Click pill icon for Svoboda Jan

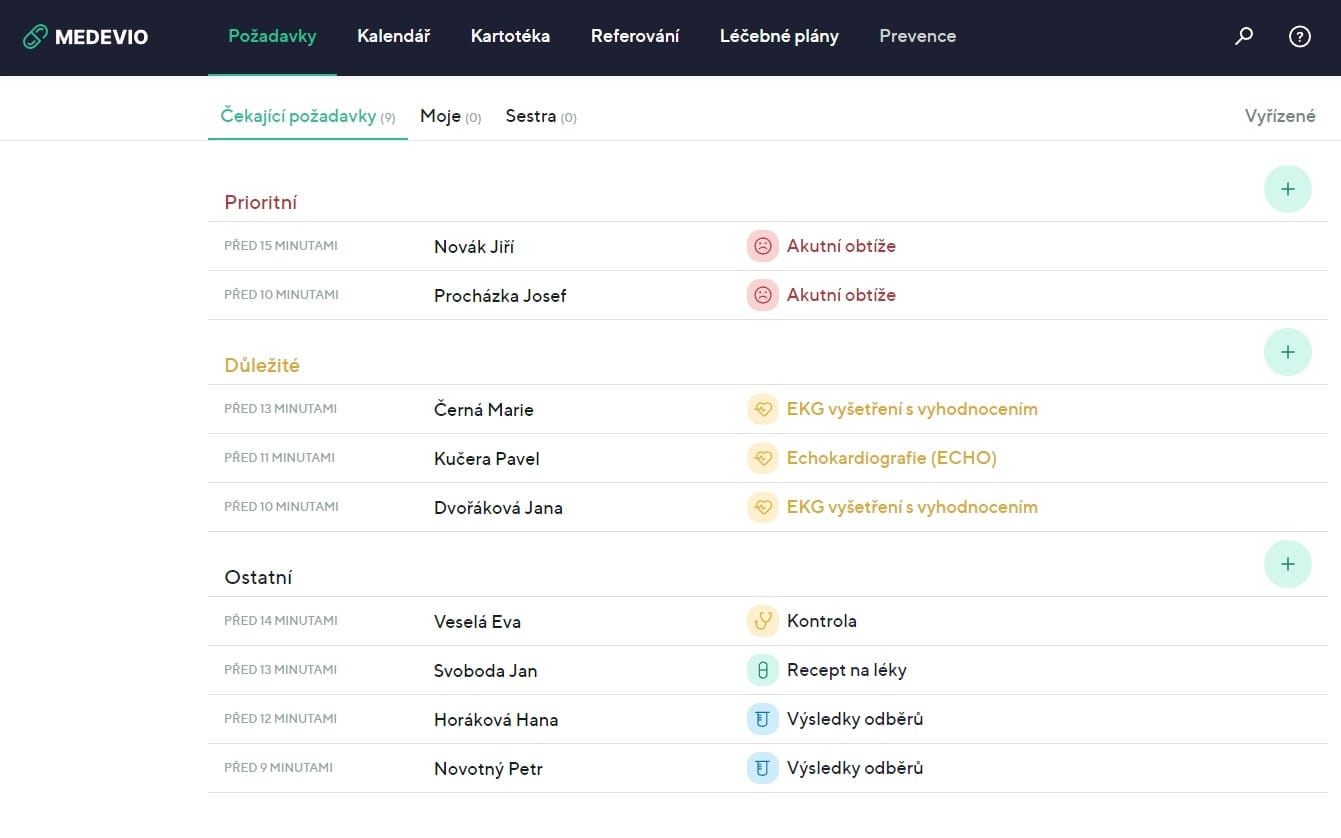click(762, 670)
